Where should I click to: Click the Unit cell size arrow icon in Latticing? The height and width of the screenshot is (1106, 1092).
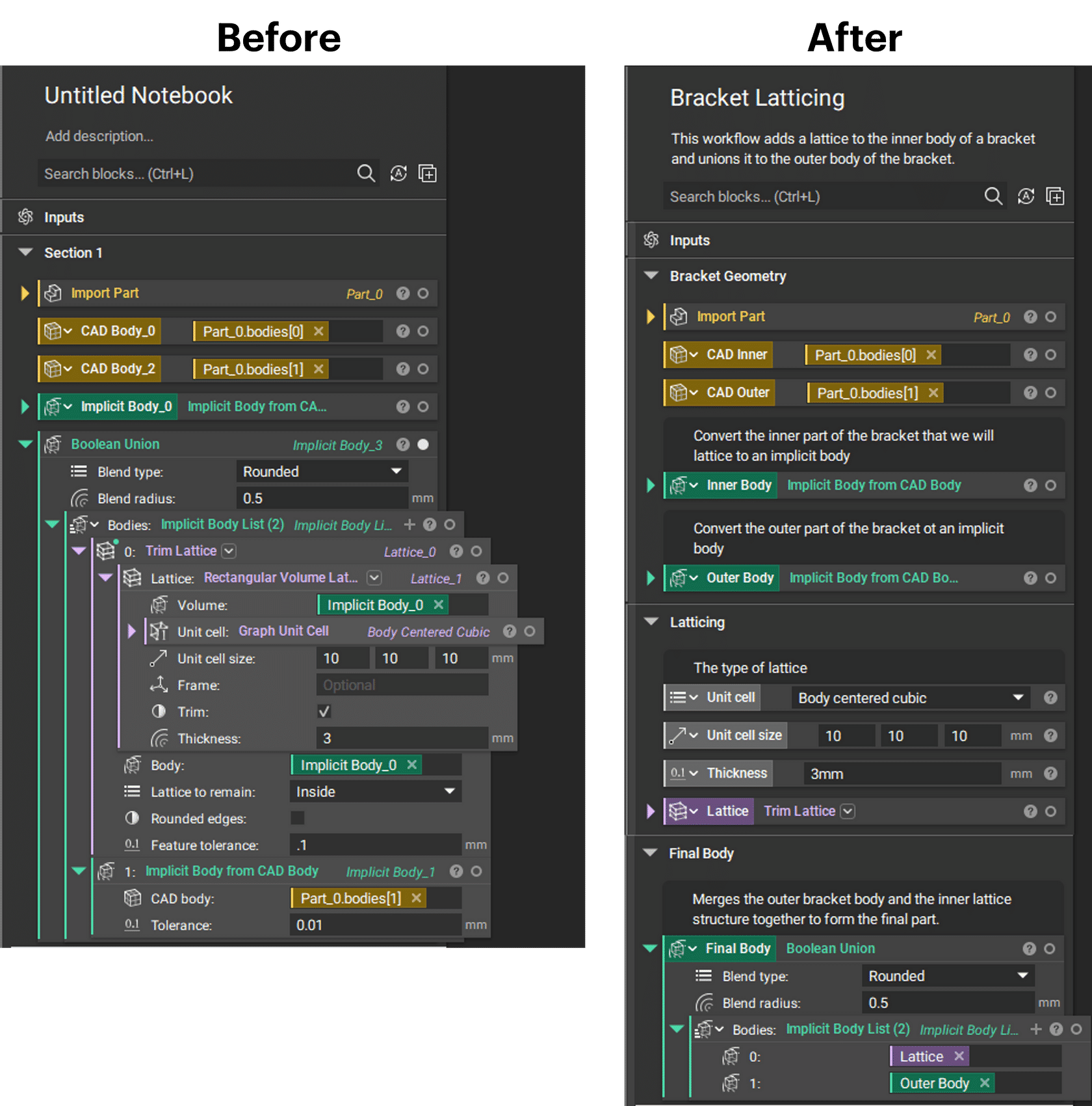677,735
